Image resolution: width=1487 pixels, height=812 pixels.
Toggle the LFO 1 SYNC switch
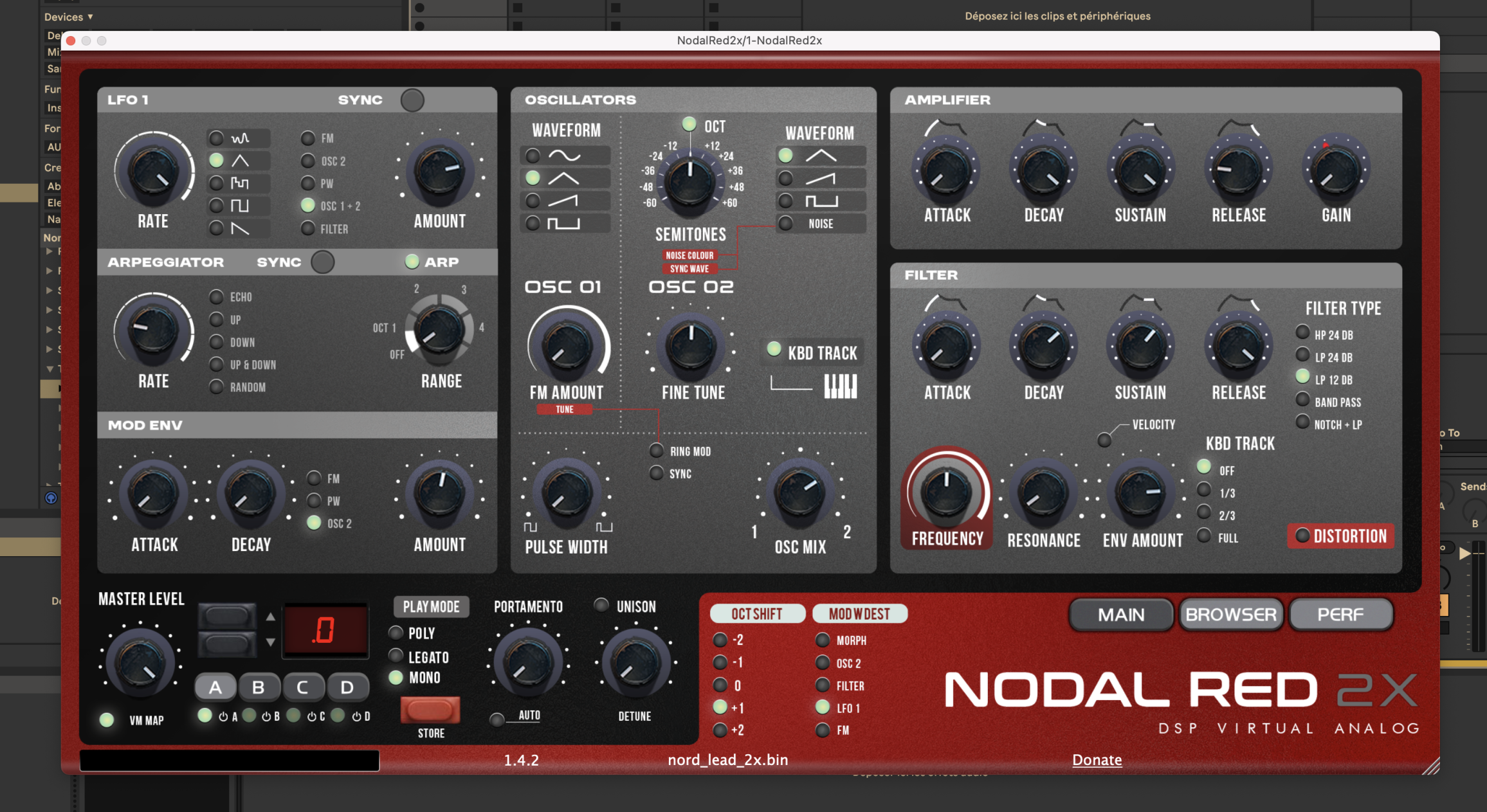412,100
